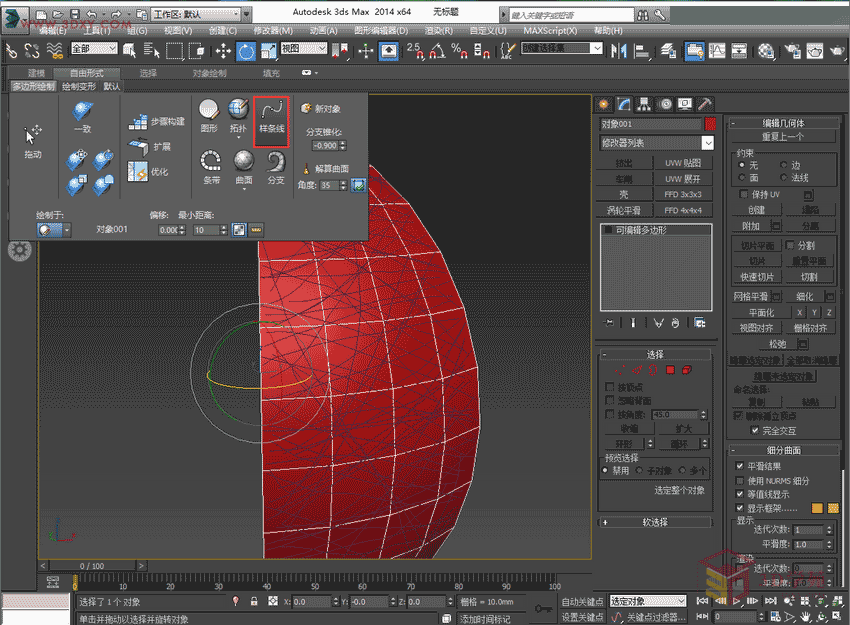The width and height of the screenshot is (850, 625).
Task: Click the UVW 贴图 modifier button
Action: coord(683,162)
